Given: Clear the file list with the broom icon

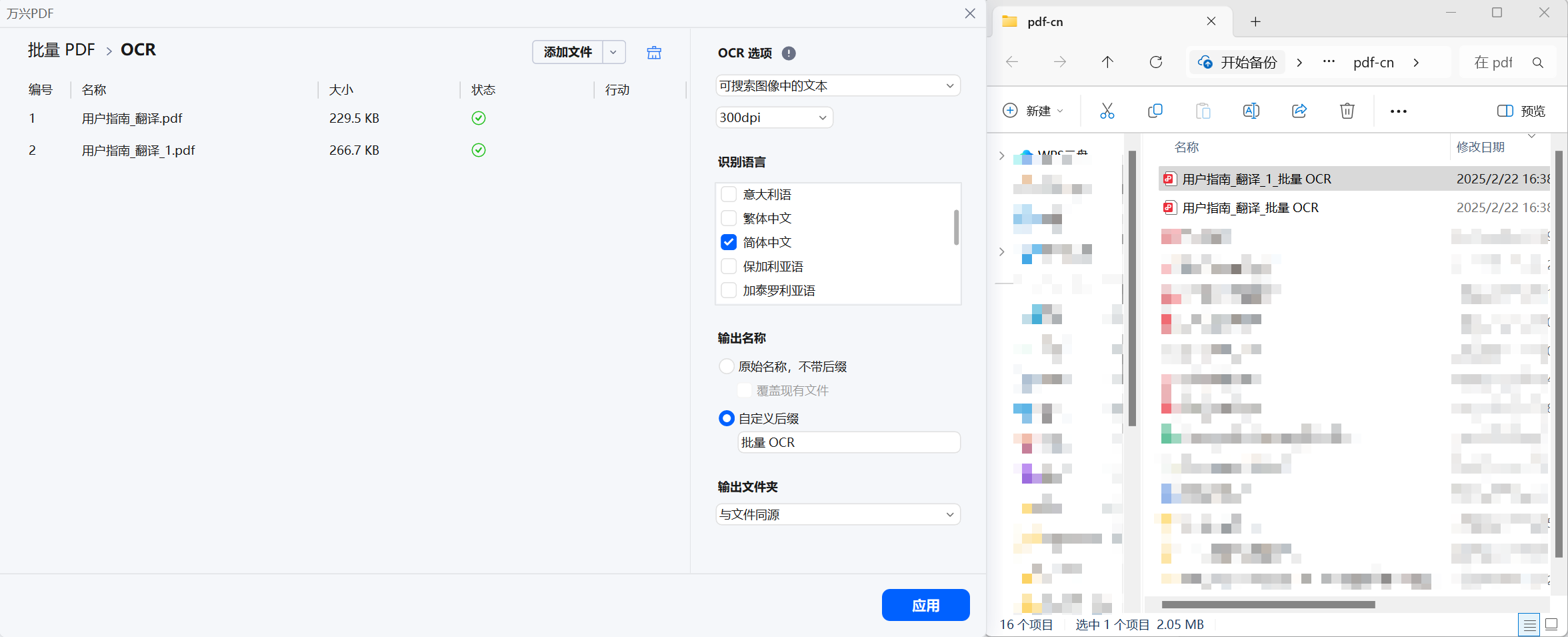Looking at the screenshot, I should [654, 52].
